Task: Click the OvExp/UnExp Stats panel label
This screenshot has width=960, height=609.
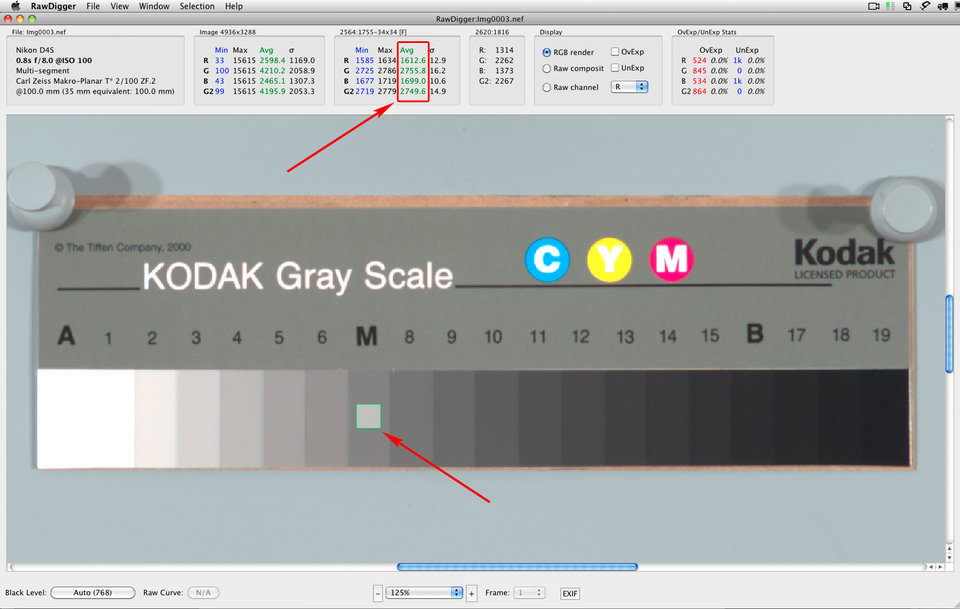Action: [x=707, y=32]
